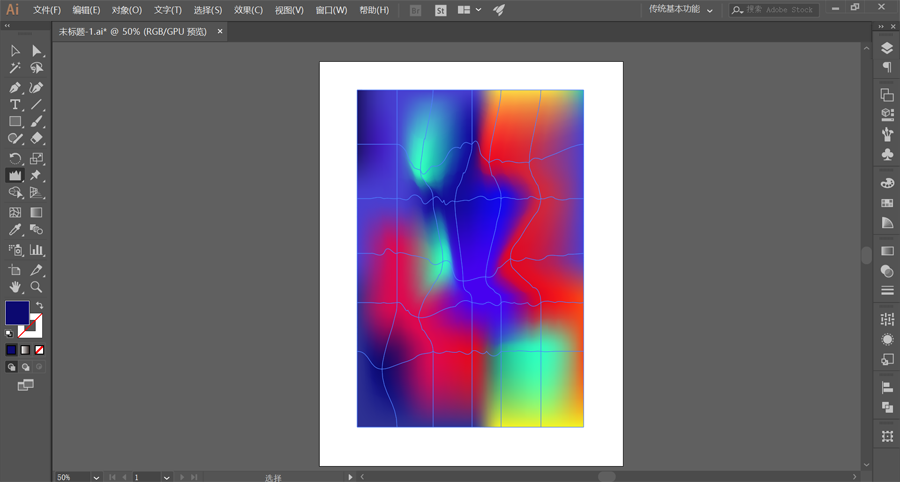Switch to the 未标题-1.ai document tab
The width and height of the screenshot is (900, 482).
point(132,31)
